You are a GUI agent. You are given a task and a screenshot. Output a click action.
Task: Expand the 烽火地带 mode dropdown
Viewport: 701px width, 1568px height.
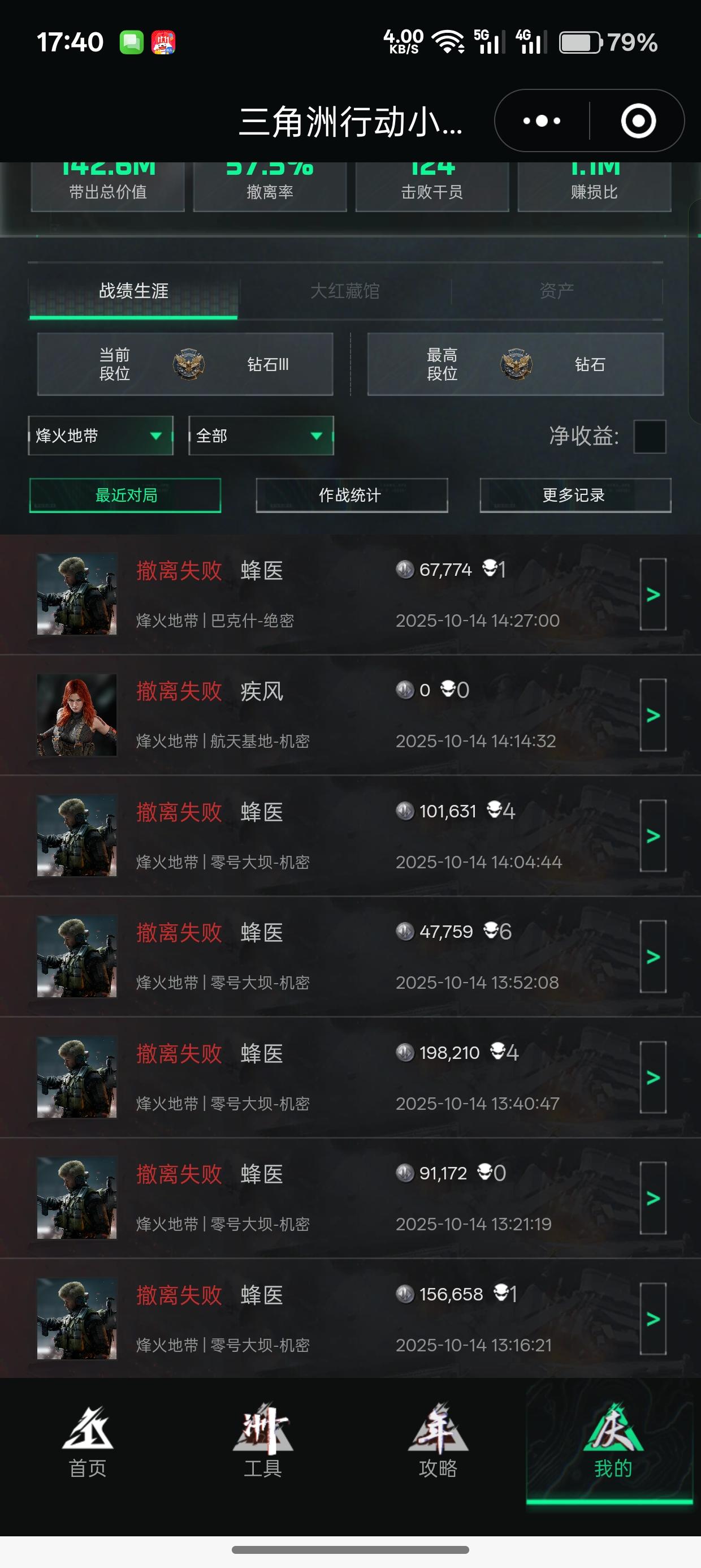101,435
